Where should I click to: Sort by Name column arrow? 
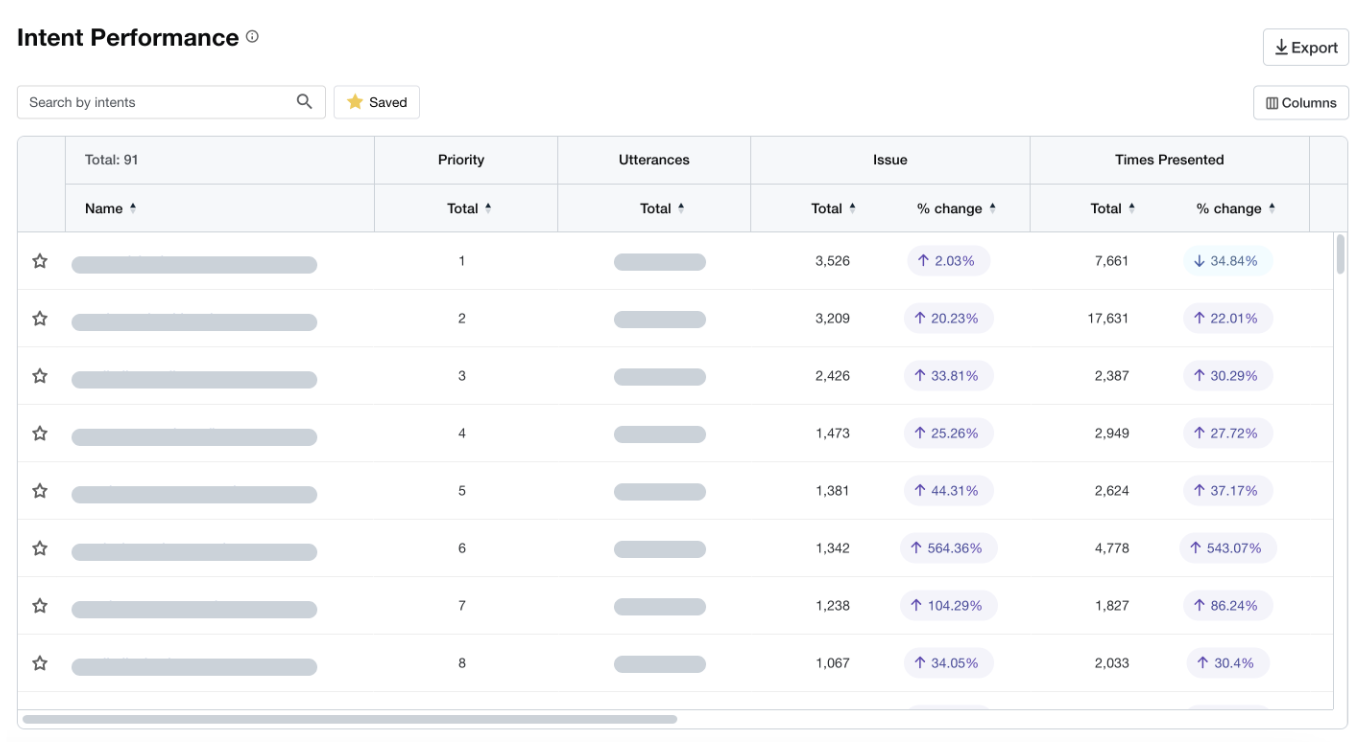(x=133, y=208)
